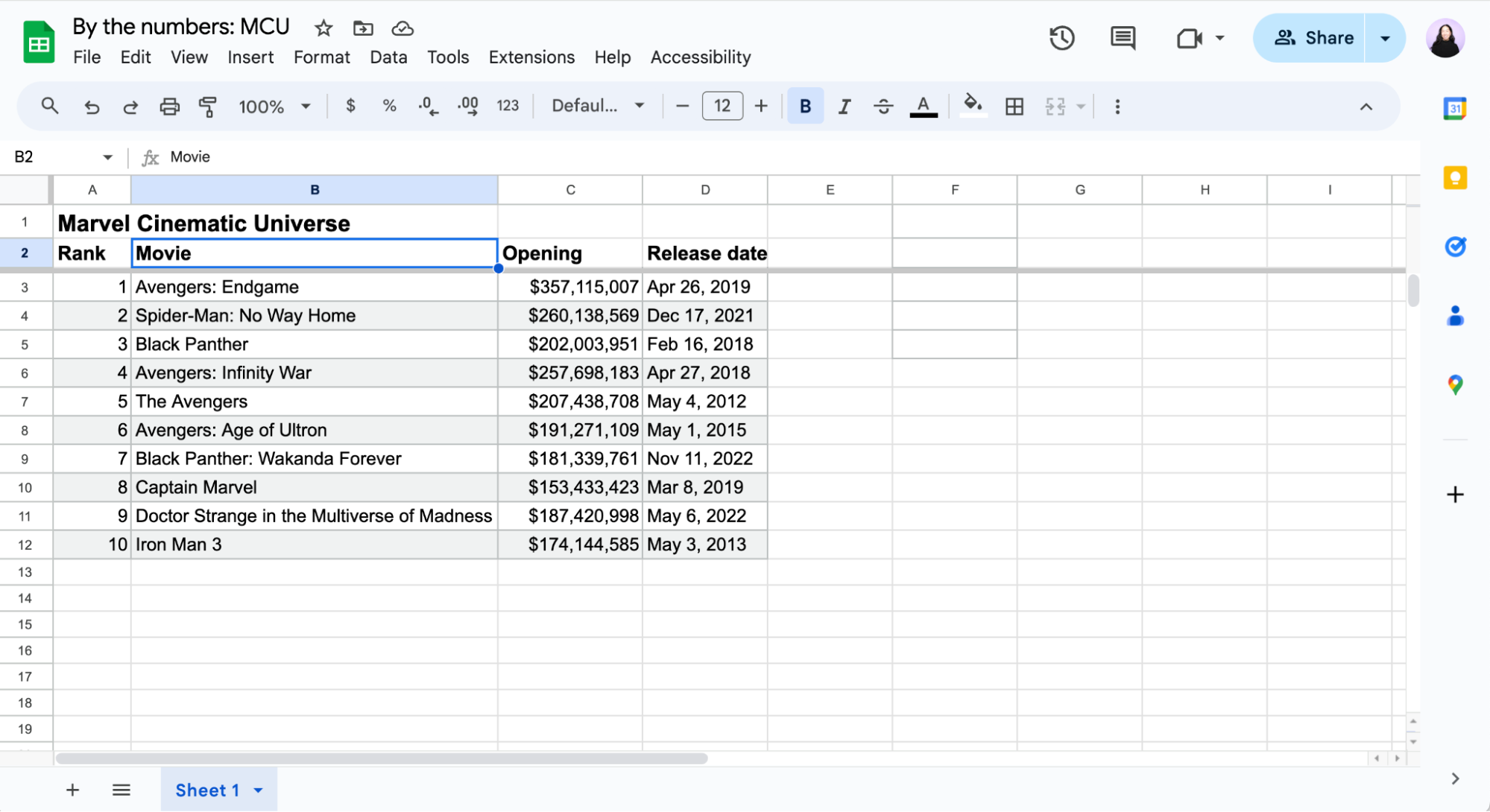Open version history
This screenshot has height=812, width=1490.
[1061, 37]
